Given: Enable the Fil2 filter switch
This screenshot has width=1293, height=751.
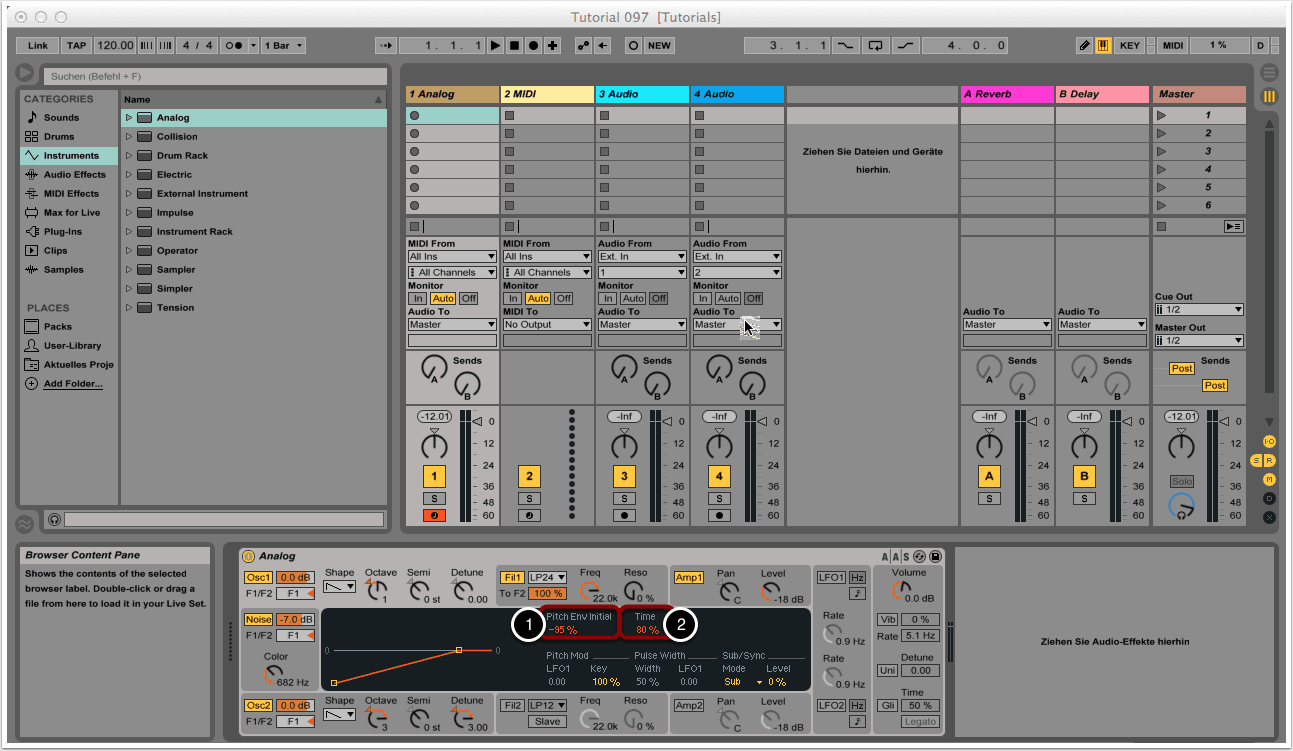Looking at the screenshot, I should pos(512,705).
